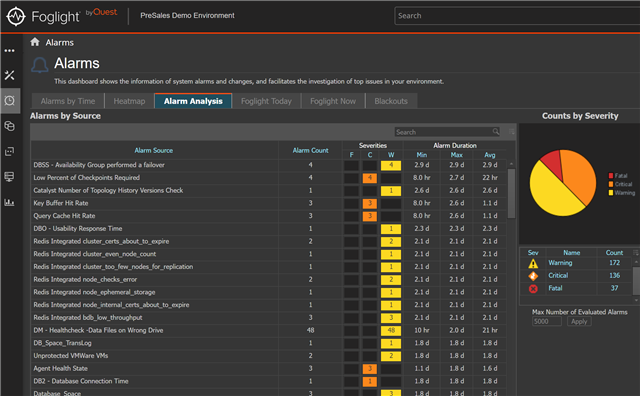This screenshot has height=396, width=640.
Task: Click yellow 48 warning cell for DM Healthcheck
Action: pos(391,330)
